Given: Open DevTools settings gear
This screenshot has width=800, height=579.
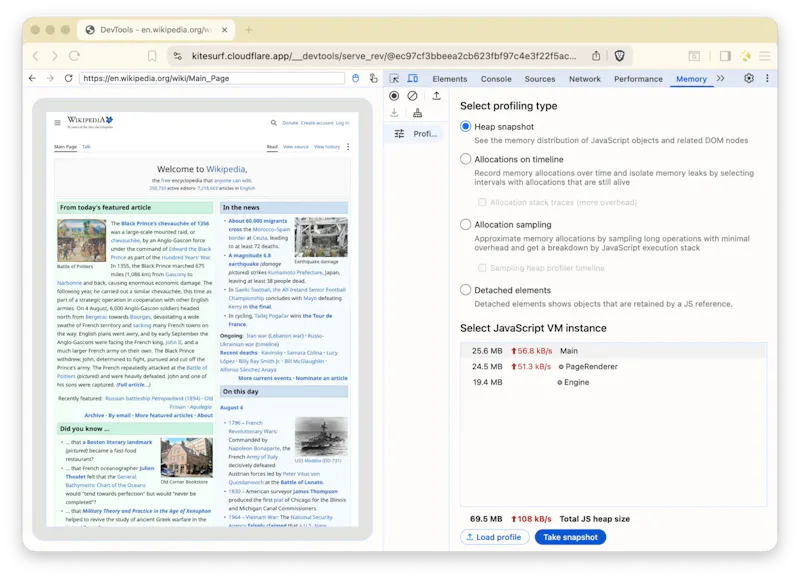Looking at the screenshot, I should coord(748,79).
